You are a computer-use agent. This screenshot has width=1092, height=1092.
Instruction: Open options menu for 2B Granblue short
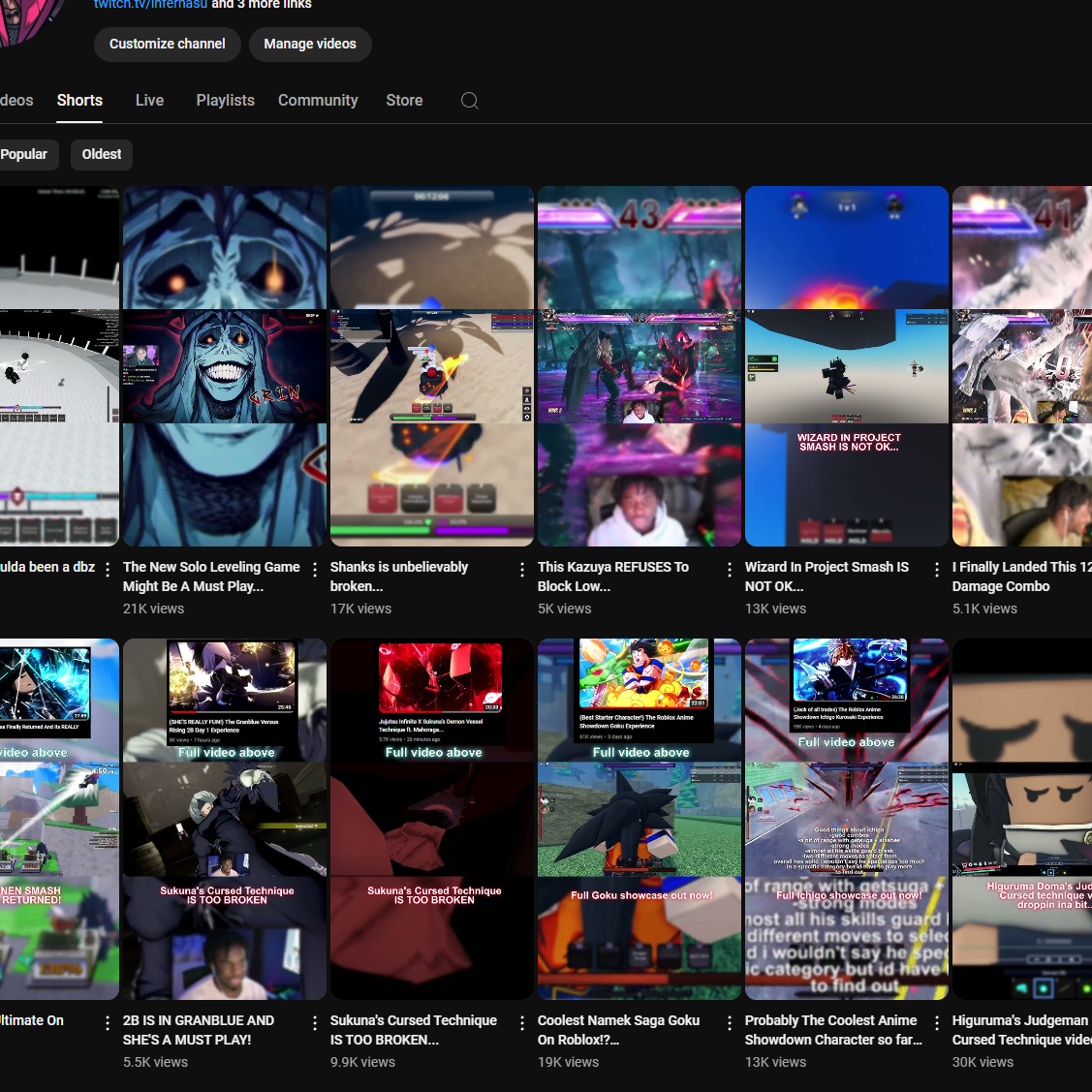[315, 1023]
